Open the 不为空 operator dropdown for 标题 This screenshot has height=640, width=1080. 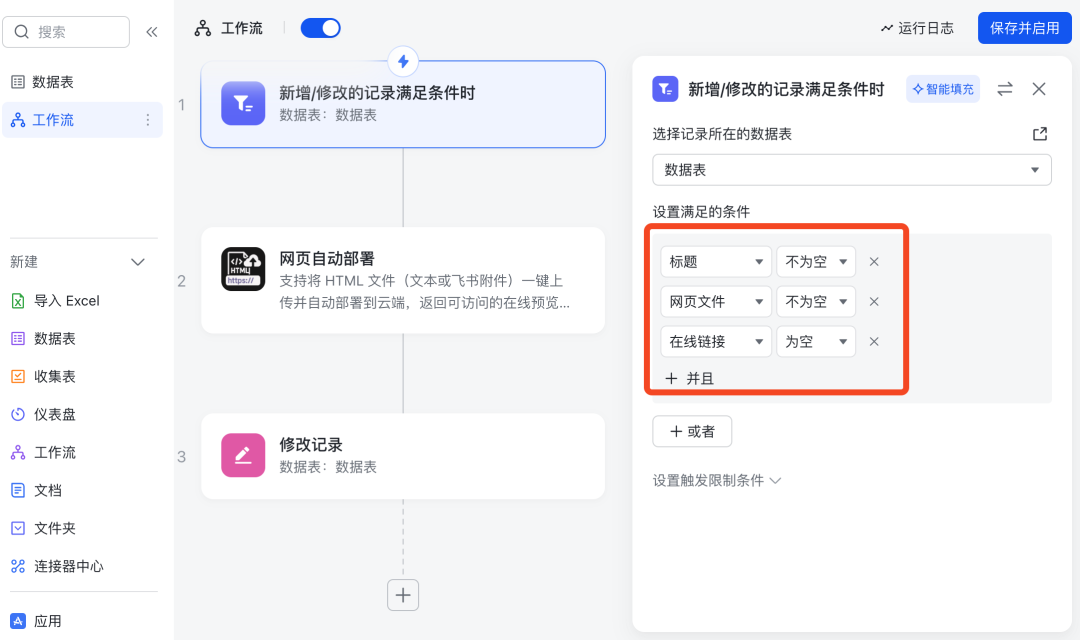(815, 261)
